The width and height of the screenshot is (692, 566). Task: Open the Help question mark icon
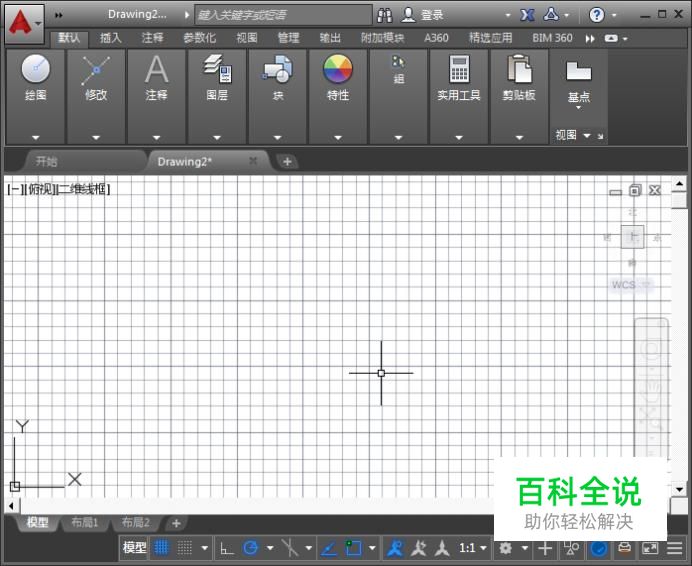click(x=597, y=15)
